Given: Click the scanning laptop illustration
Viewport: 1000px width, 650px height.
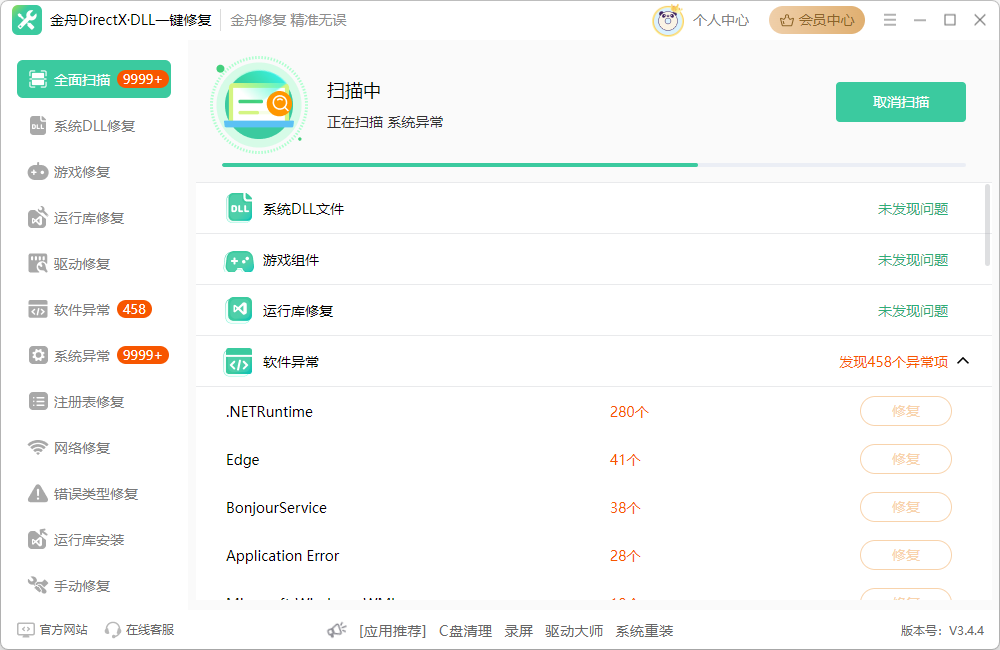Looking at the screenshot, I should [259, 105].
